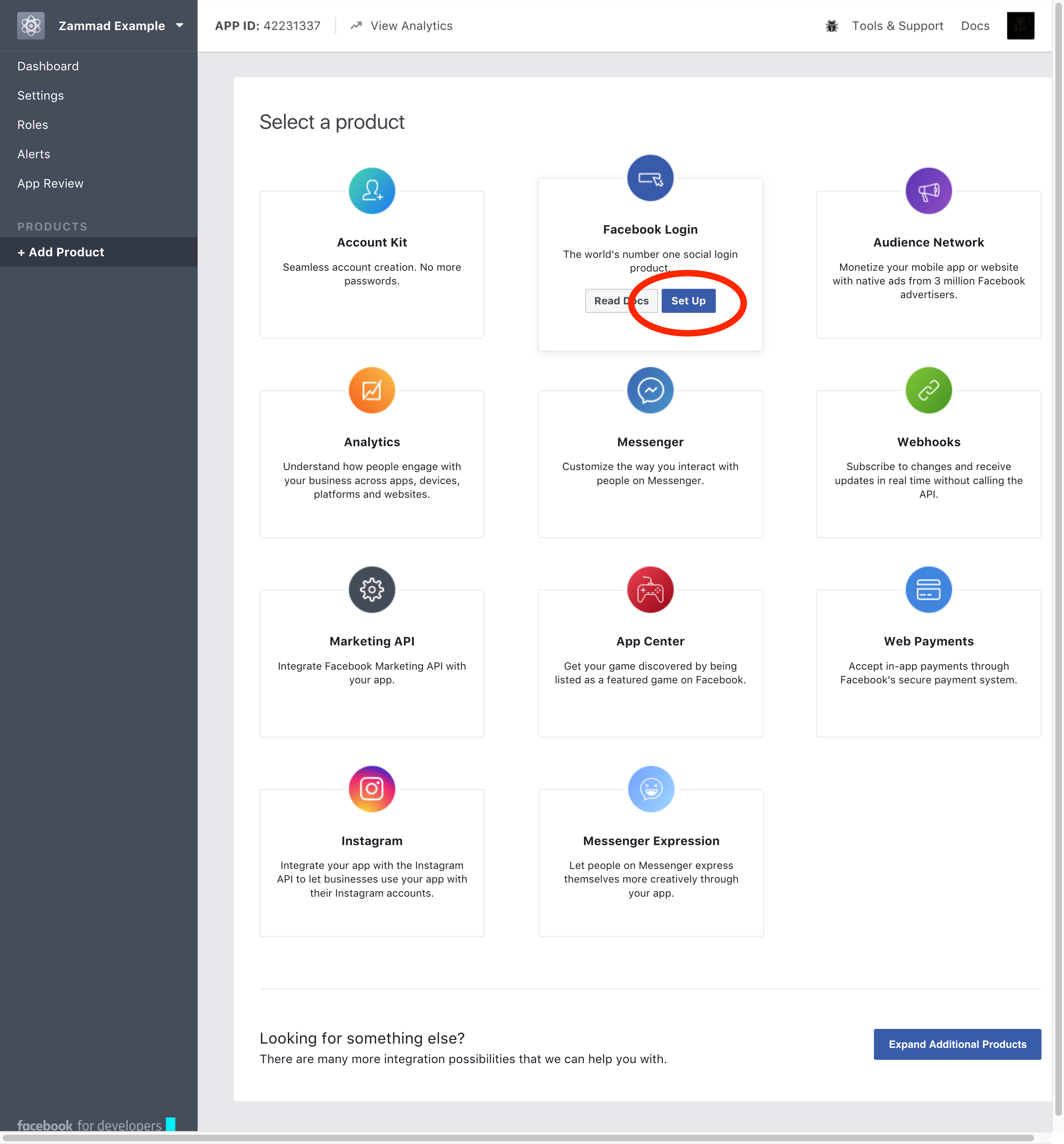
Task: Open App Review in the sidebar
Action: coord(51,184)
